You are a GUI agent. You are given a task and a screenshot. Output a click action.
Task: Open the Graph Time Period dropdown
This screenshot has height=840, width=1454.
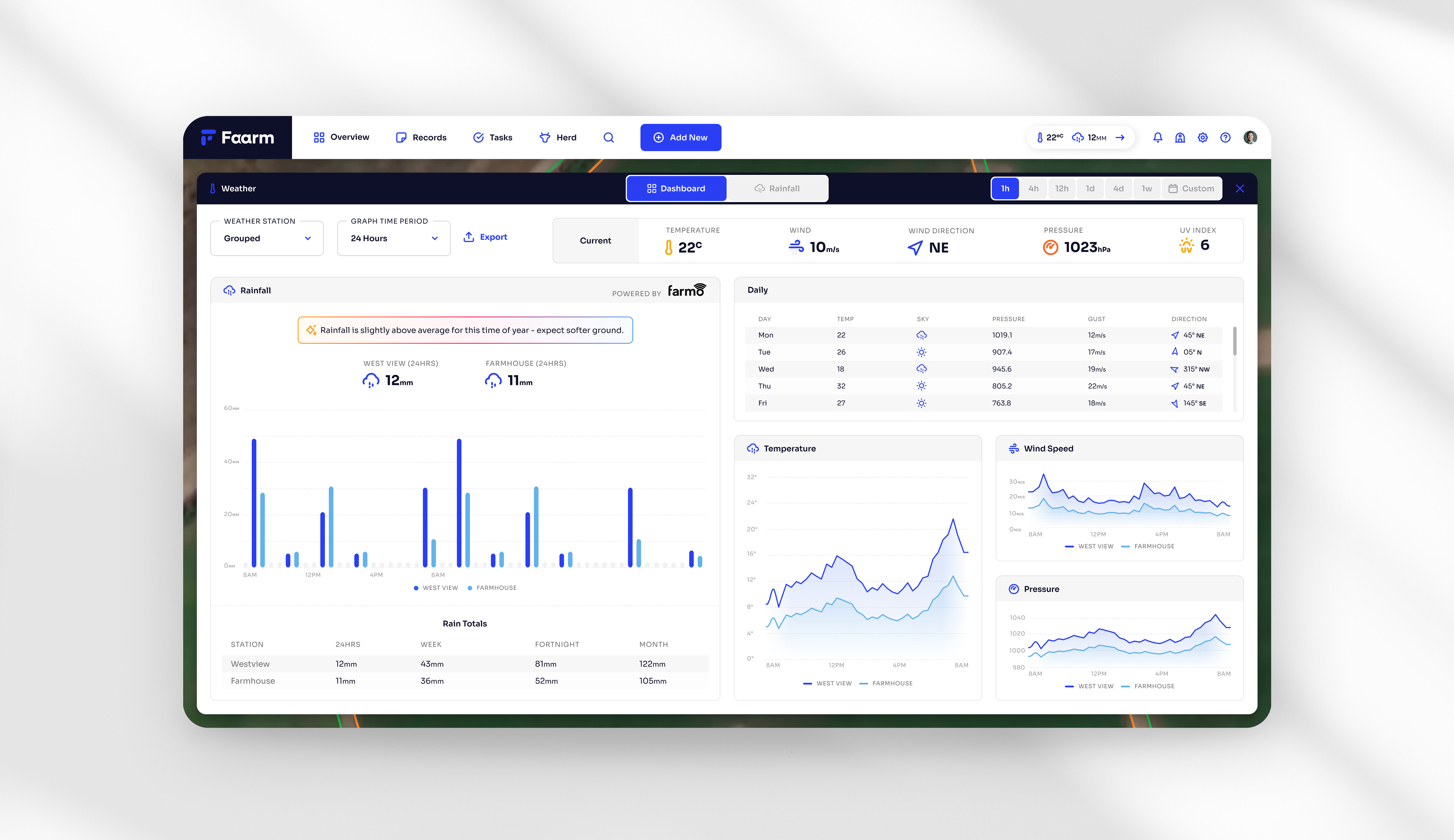point(394,238)
